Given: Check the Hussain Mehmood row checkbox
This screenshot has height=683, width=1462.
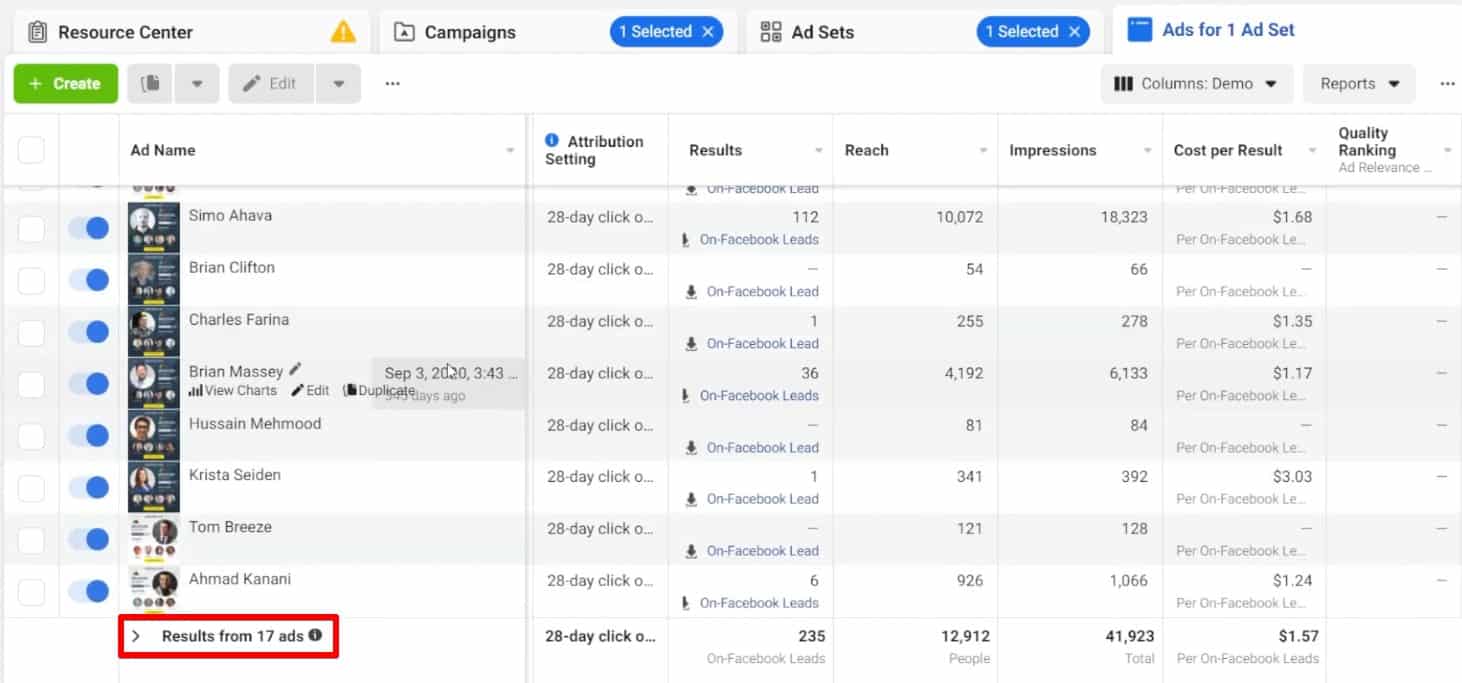Looking at the screenshot, I should pyautogui.click(x=31, y=435).
